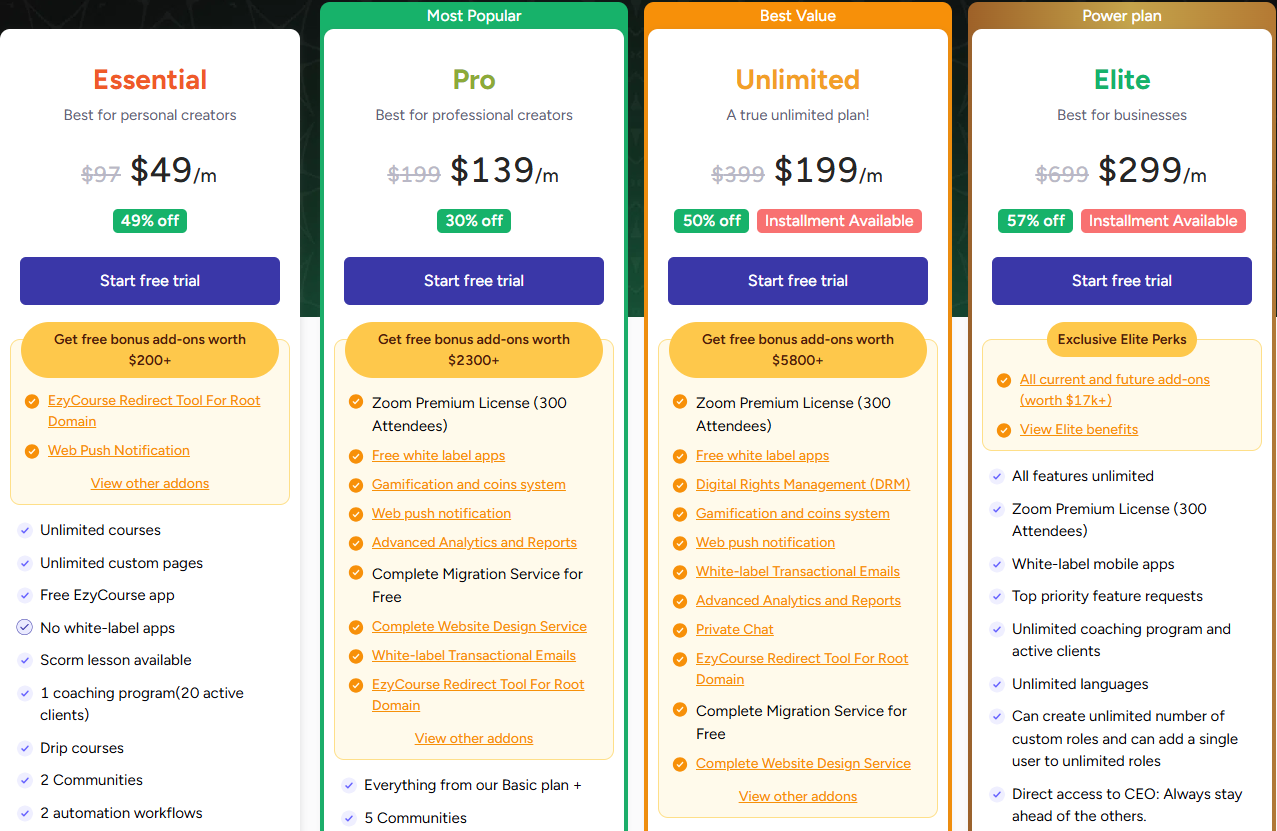
Task: Click check icon next to View Elite benefits
Action: coord(1004,430)
